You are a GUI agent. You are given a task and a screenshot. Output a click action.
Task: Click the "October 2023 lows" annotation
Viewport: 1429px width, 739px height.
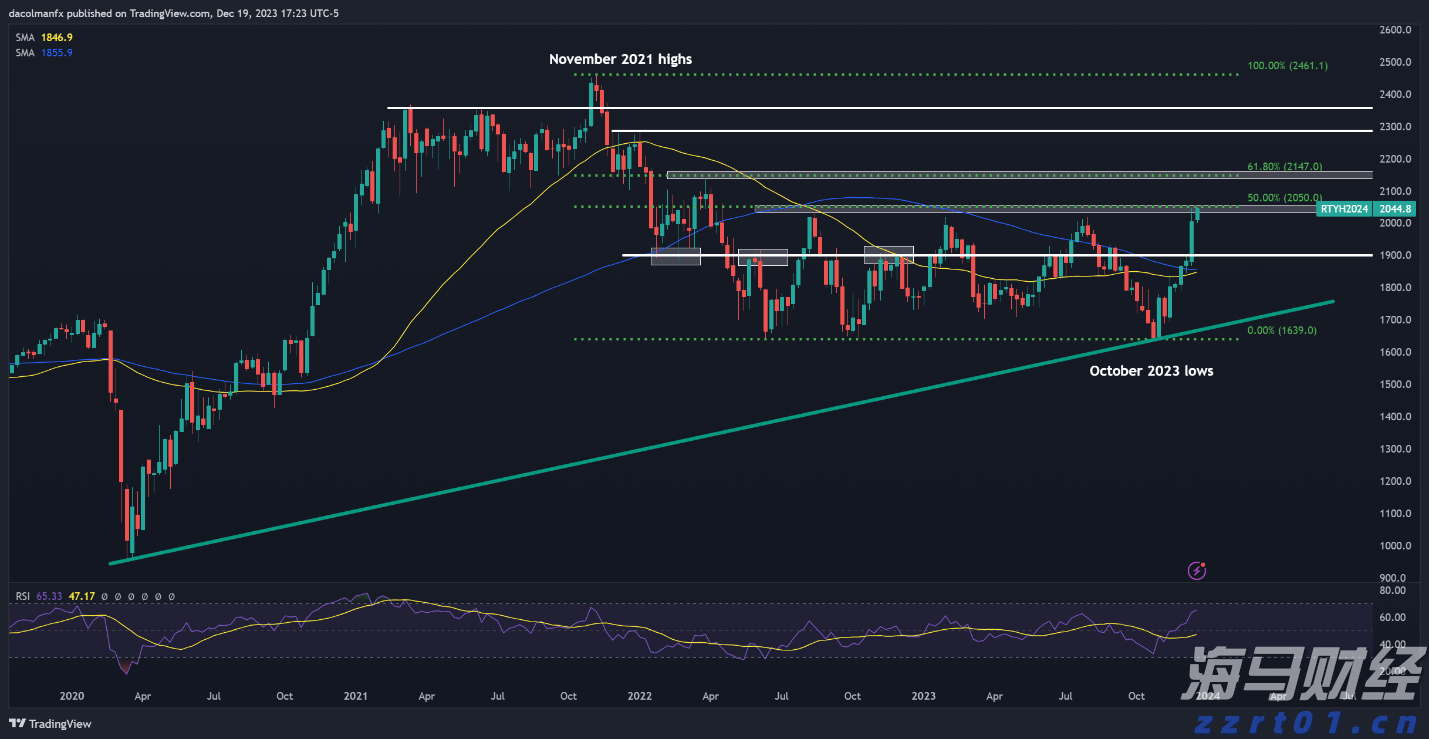1151,370
